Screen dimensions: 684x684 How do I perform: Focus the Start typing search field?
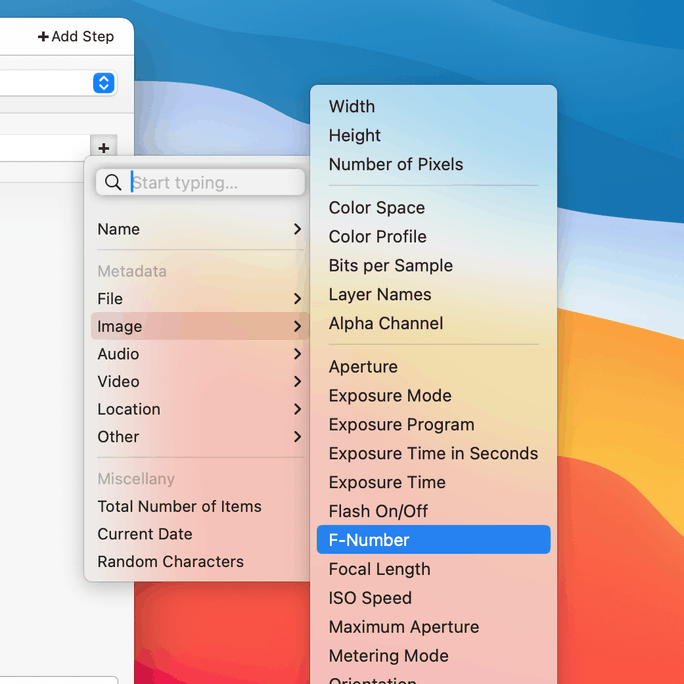(215, 182)
